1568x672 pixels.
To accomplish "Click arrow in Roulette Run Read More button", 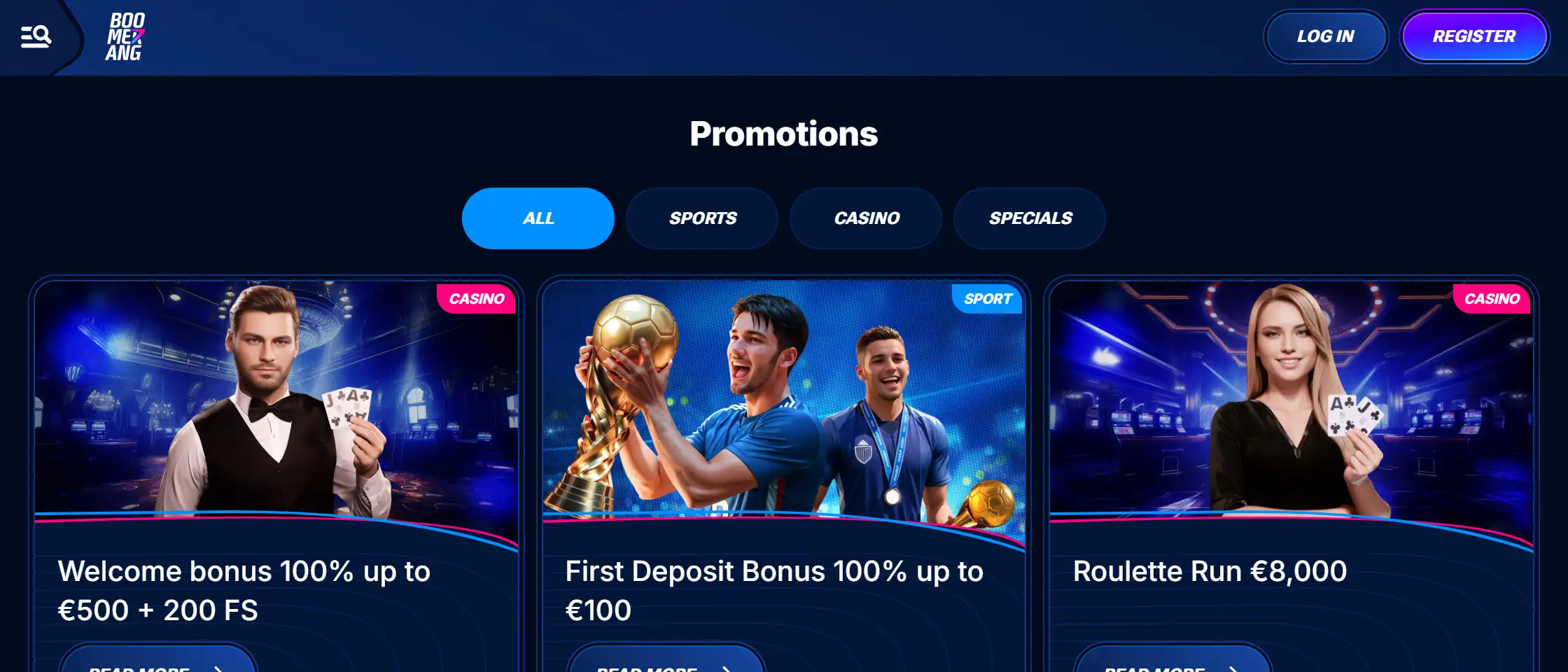I will pos(1234,668).
